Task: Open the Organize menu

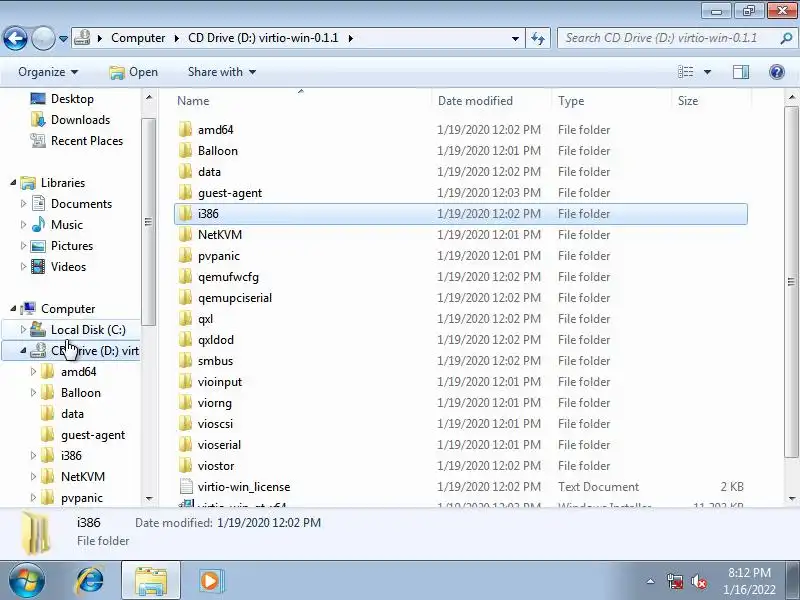Action: pos(47,72)
